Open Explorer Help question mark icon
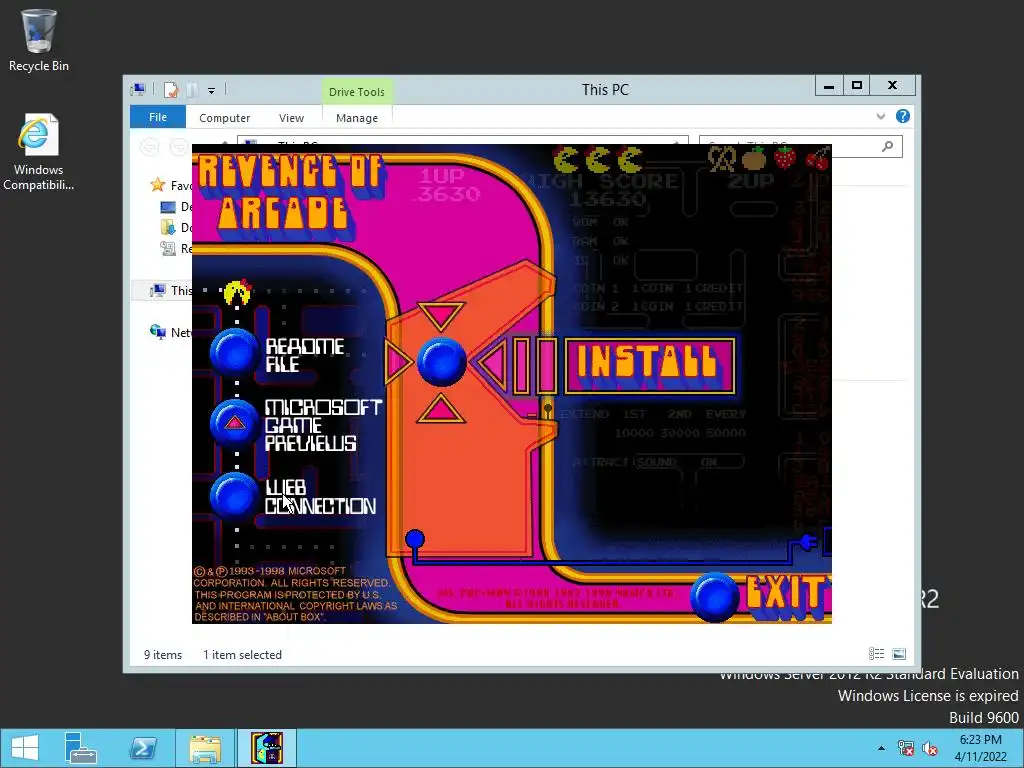Image resolution: width=1024 pixels, height=768 pixels. pyautogui.click(x=903, y=116)
